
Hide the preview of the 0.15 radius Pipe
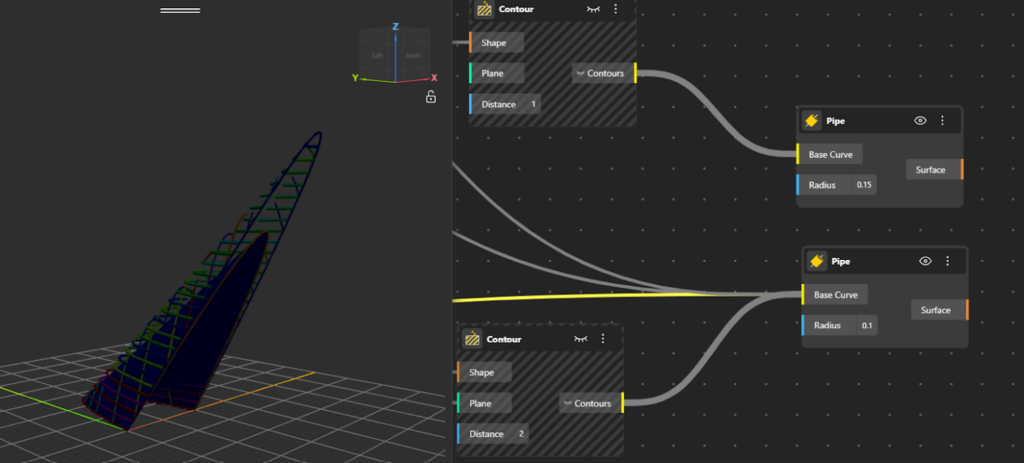click(x=920, y=121)
